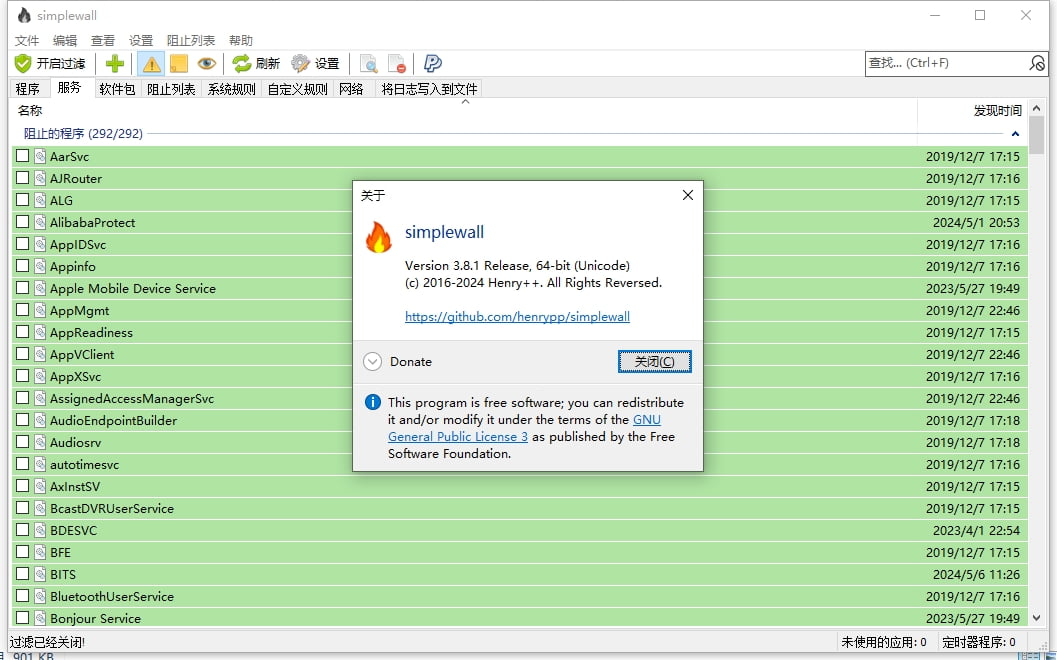Select the BITS service name
Screen dimensions: 1057x660
pyautogui.click(x=63, y=574)
